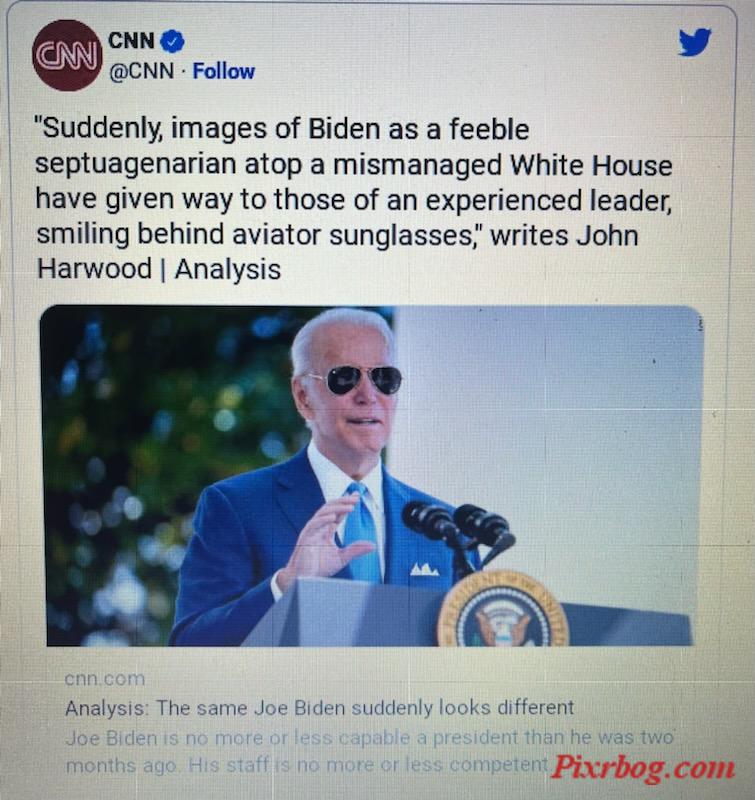Click the blue verified badge next to CNN
The image size is (755, 800).
(172, 41)
